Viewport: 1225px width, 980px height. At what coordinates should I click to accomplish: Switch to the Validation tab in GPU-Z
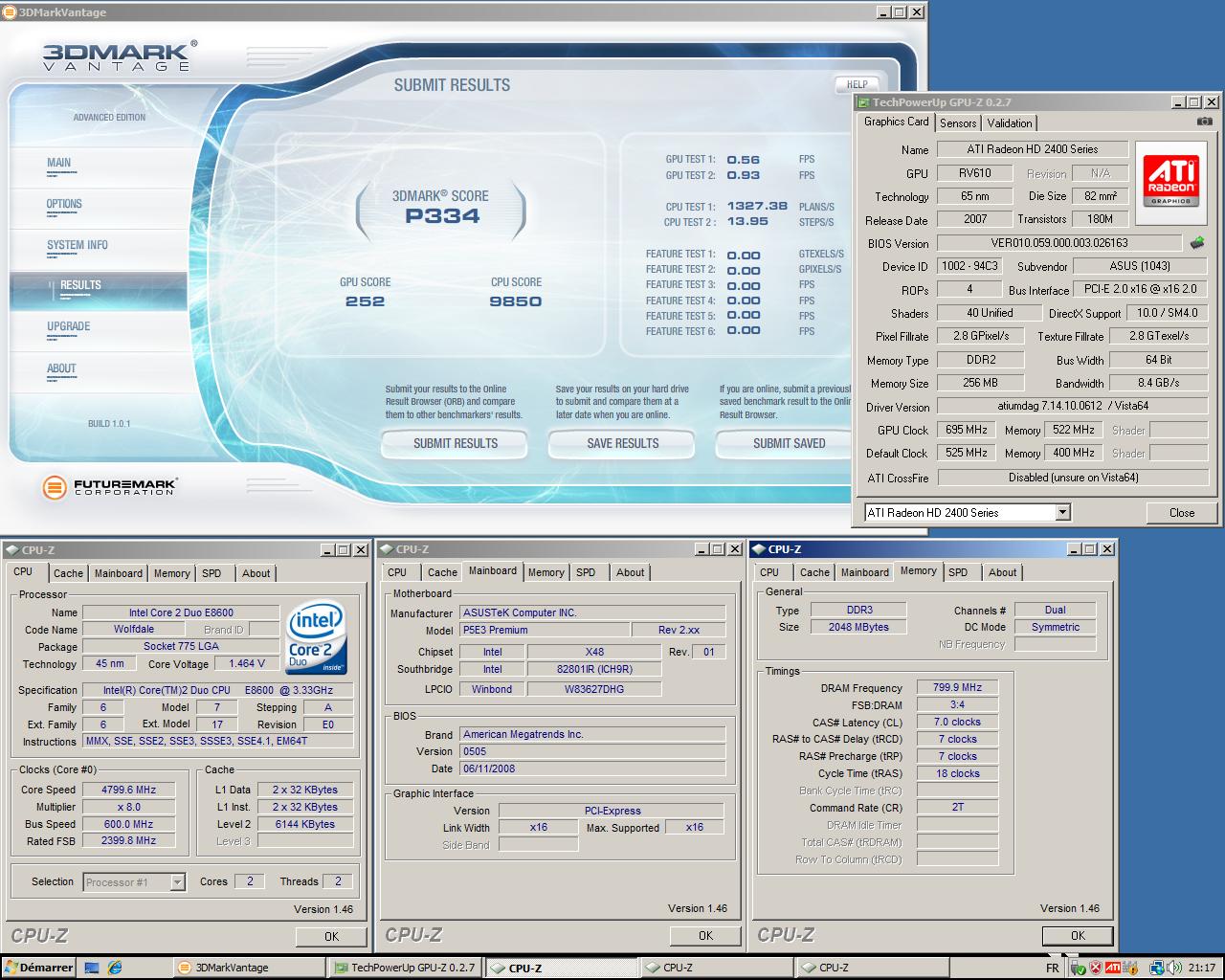pos(1010,123)
